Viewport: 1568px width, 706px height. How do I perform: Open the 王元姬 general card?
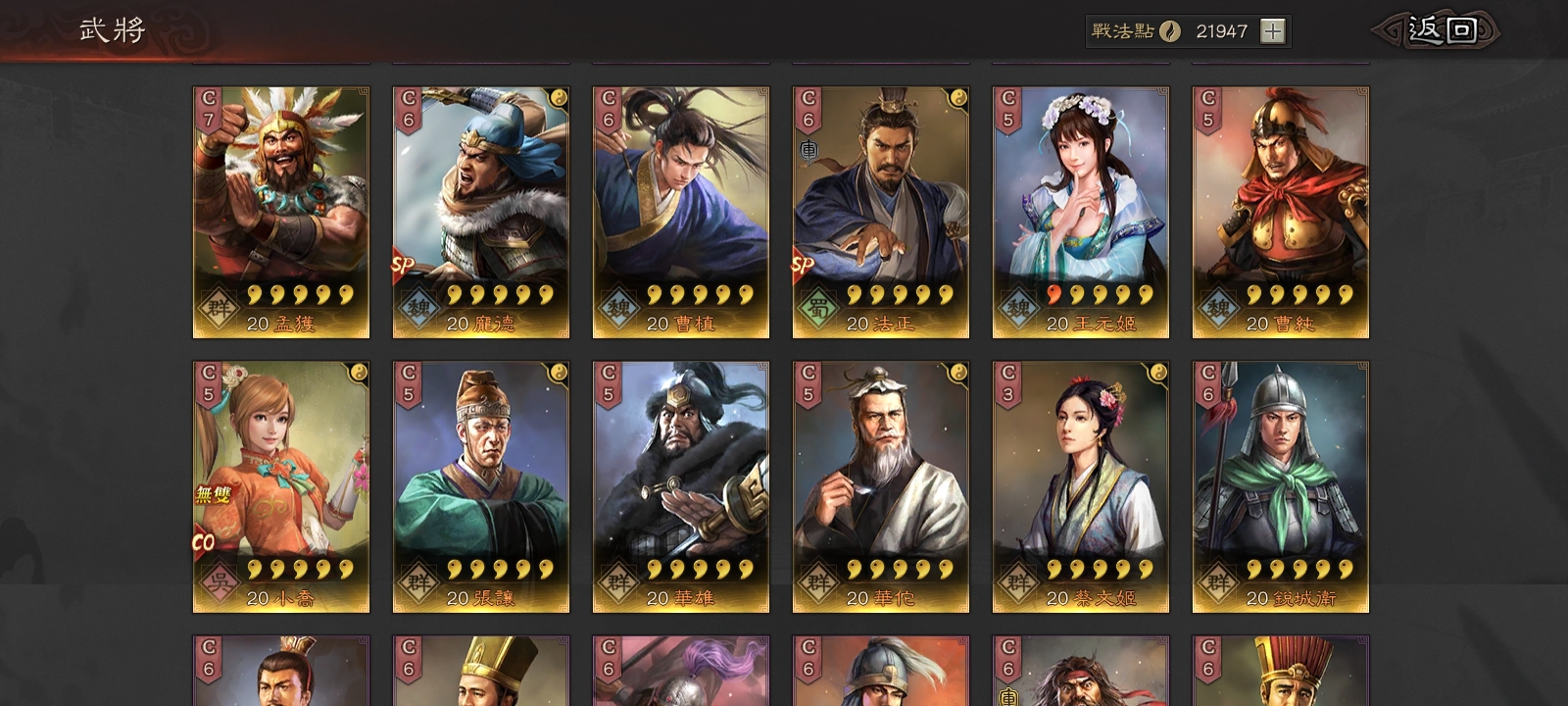[x=1081, y=213]
